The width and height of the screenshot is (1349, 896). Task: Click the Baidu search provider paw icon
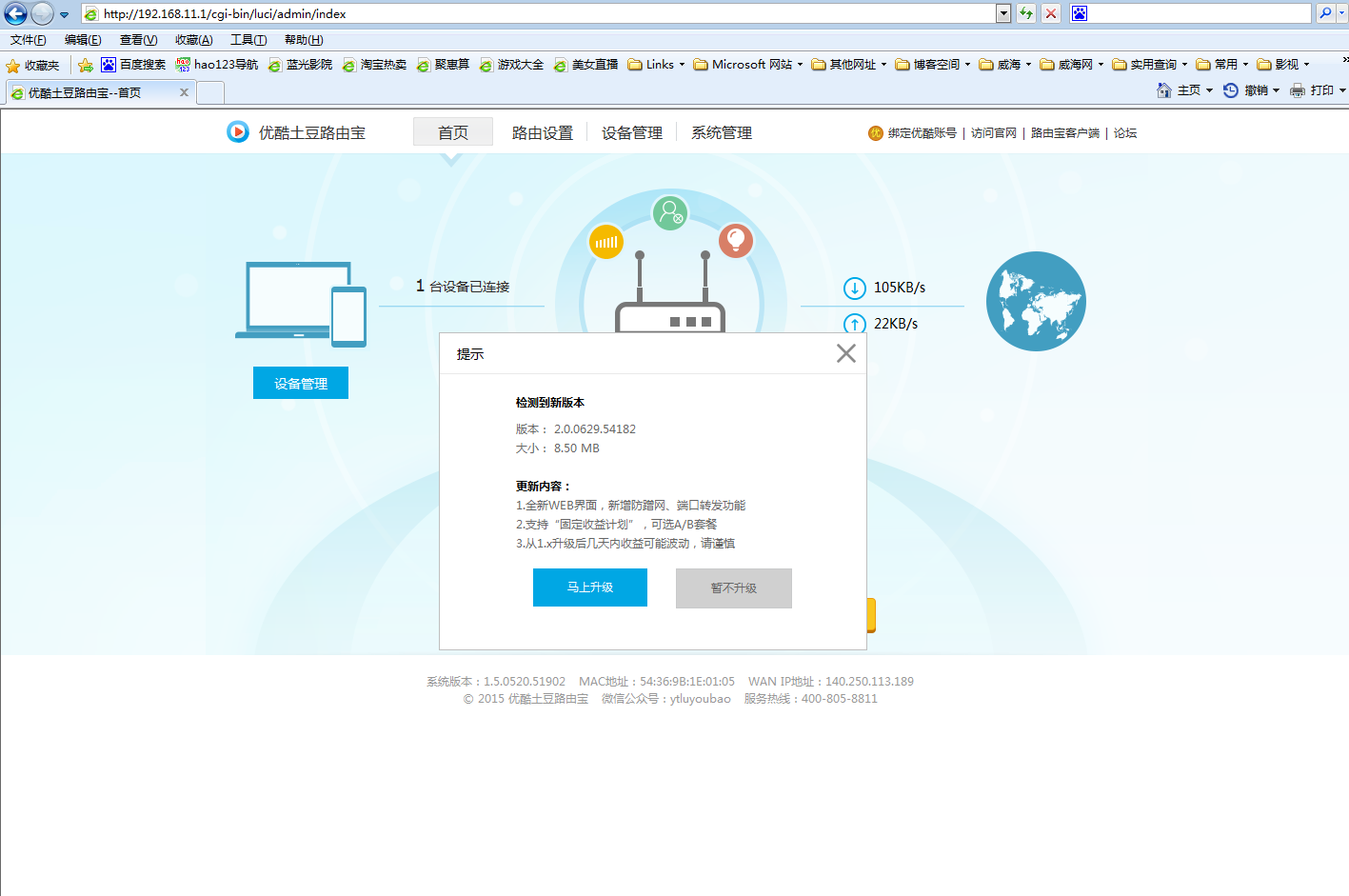[x=1079, y=13]
